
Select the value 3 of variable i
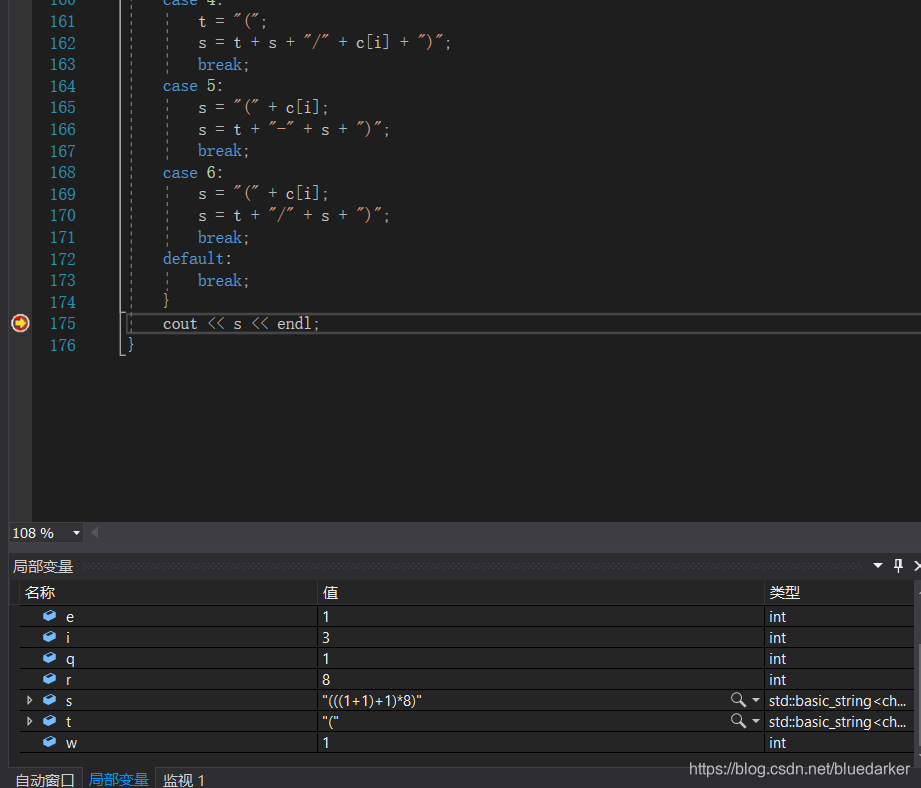pyautogui.click(x=326, y=638)
